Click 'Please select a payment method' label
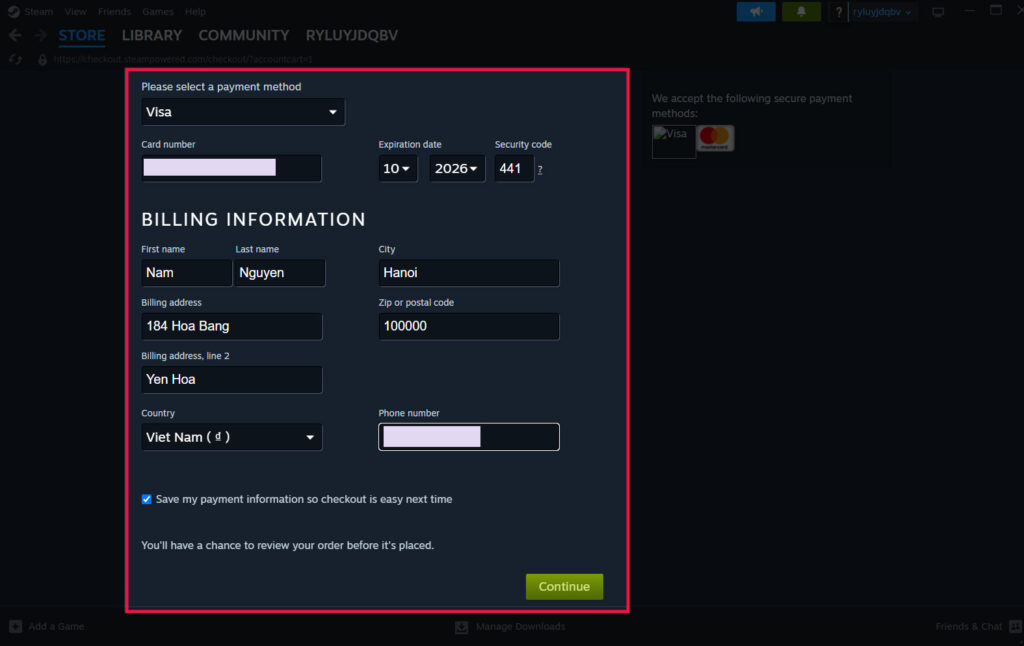This screenshot has height=646, width=1024. coord(221,87)
